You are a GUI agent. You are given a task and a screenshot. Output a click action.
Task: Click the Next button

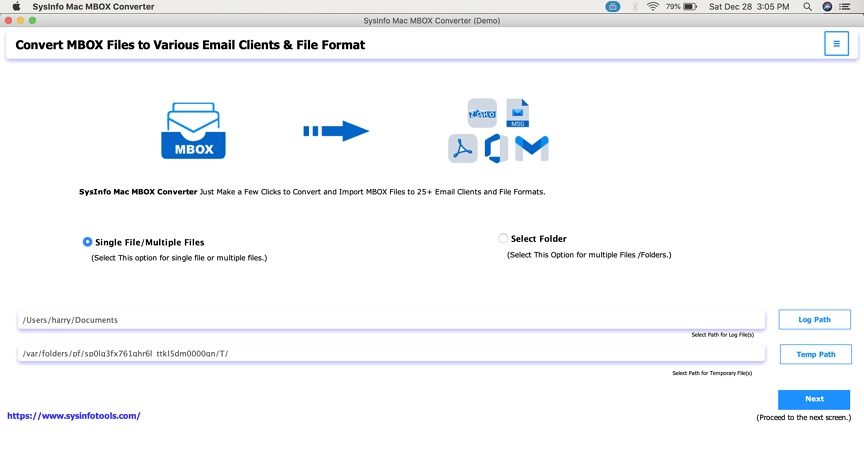814,399
